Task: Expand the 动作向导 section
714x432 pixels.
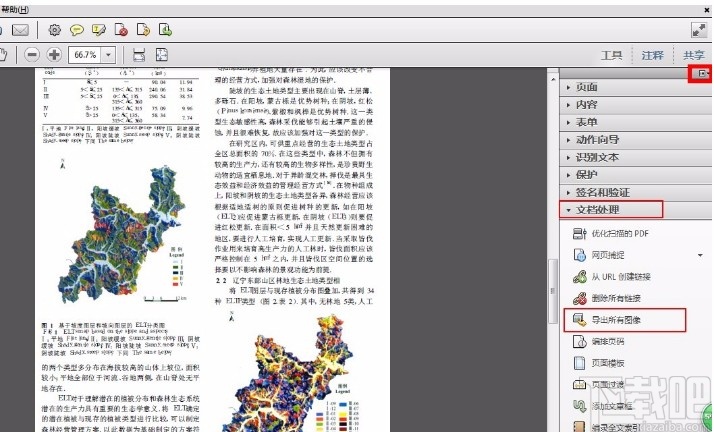Action: [x=635, y=140]
